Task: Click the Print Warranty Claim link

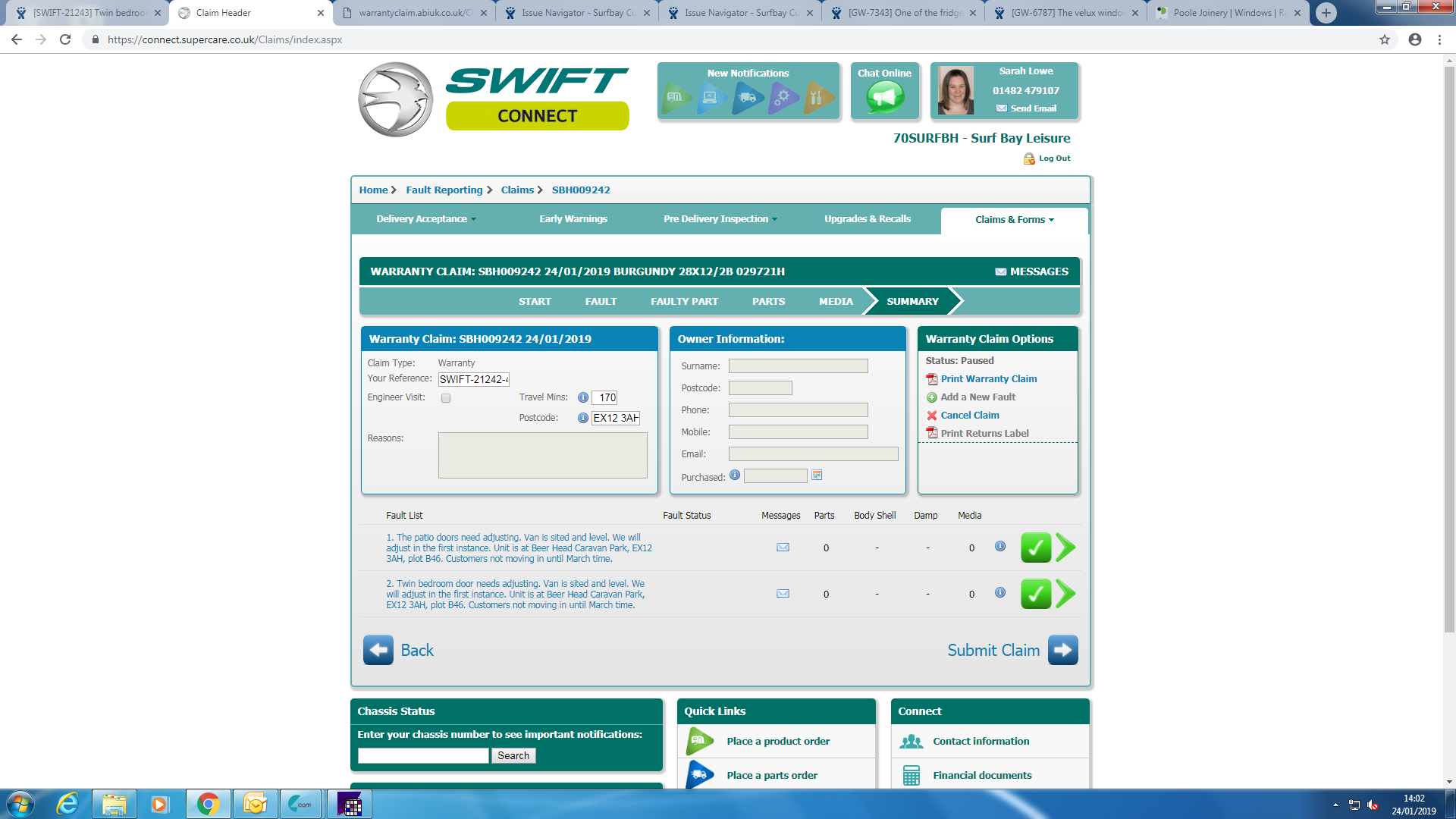Action: pyautogui.click(x=988, y=379)
